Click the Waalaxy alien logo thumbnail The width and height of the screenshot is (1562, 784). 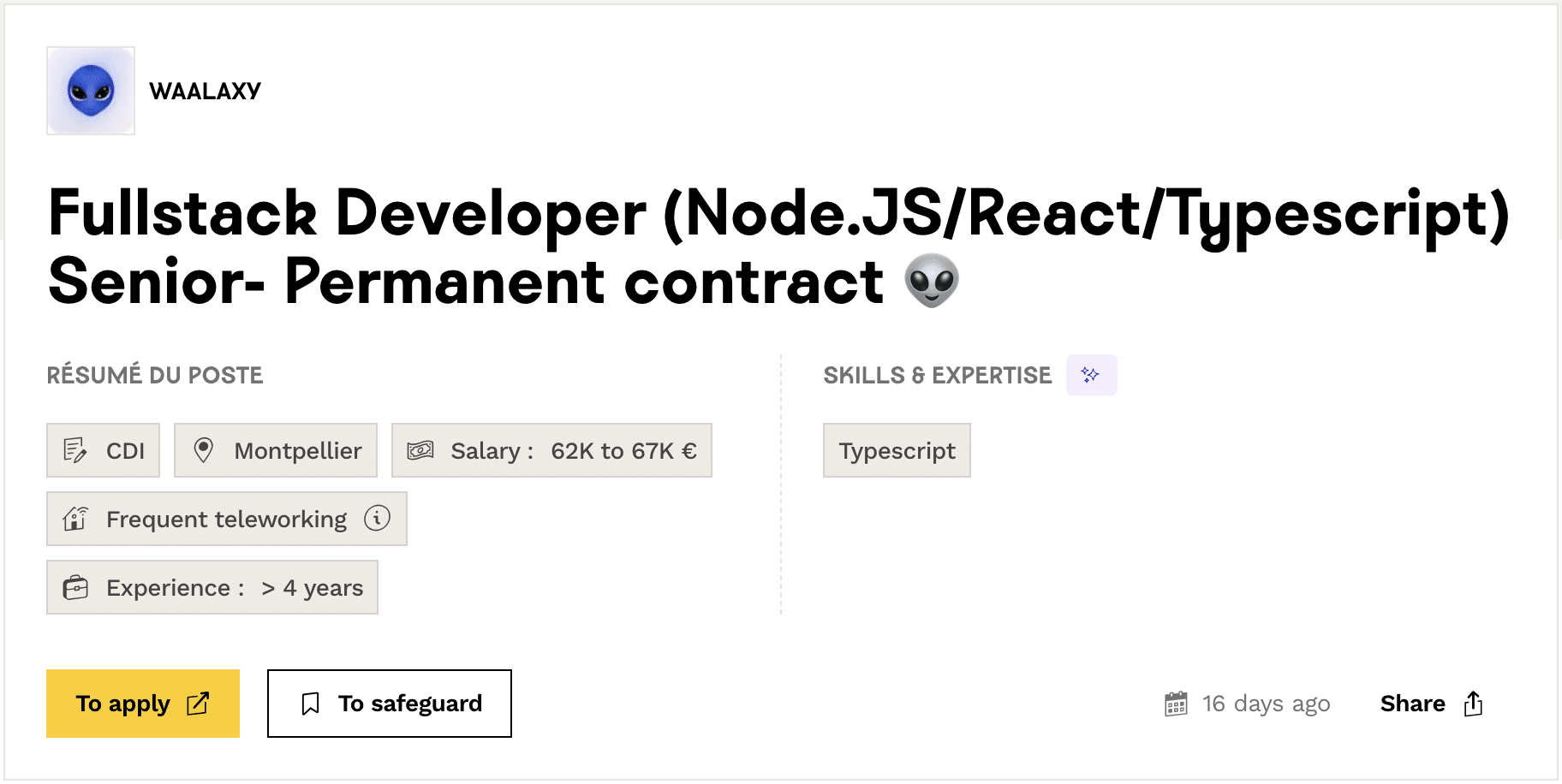91,91
